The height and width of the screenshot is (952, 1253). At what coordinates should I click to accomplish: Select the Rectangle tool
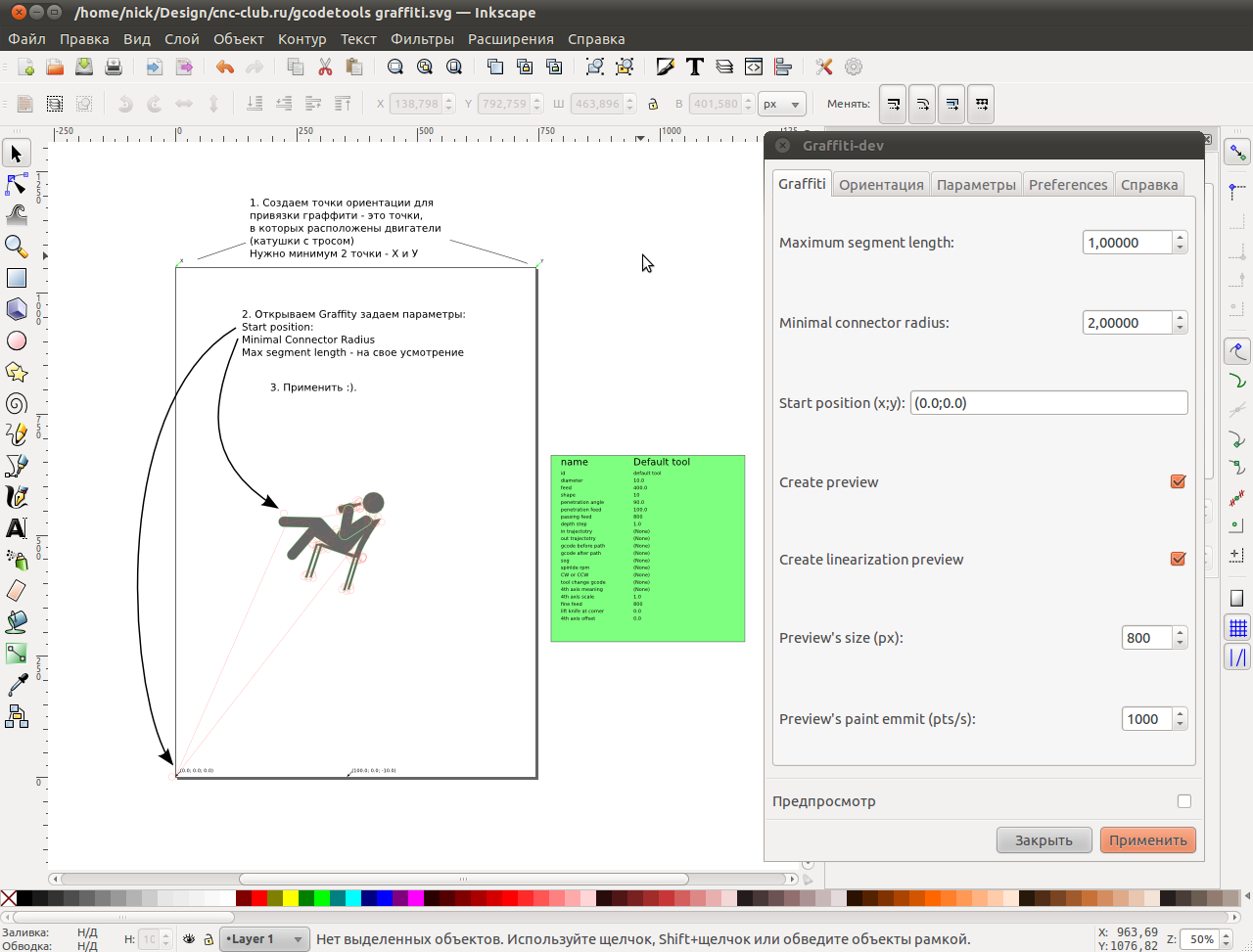click(x=17, y=278)
